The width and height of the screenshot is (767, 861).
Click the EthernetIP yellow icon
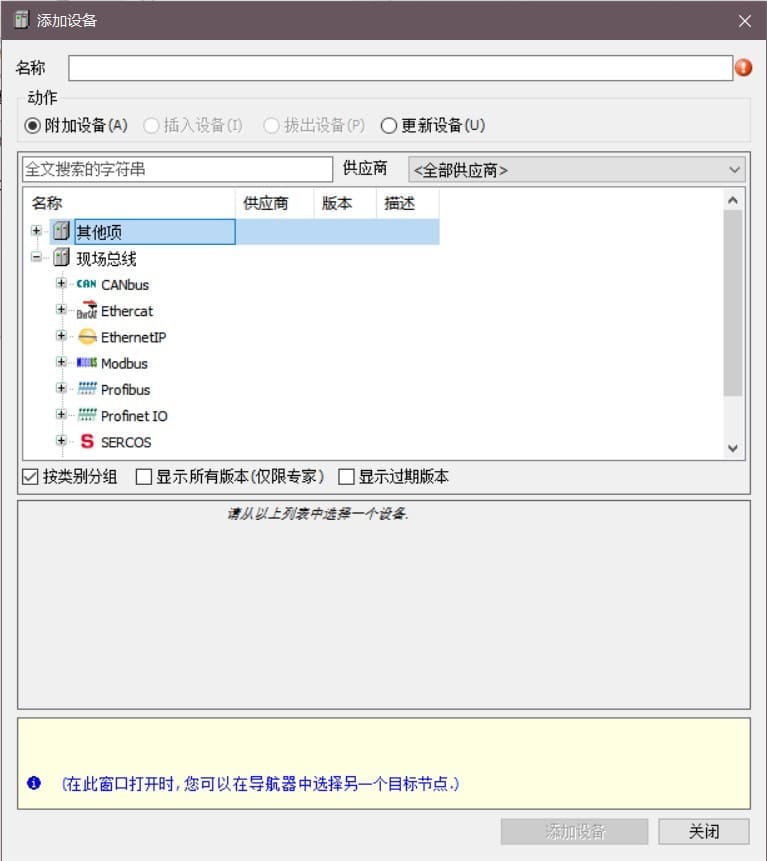tap(87, 337)
